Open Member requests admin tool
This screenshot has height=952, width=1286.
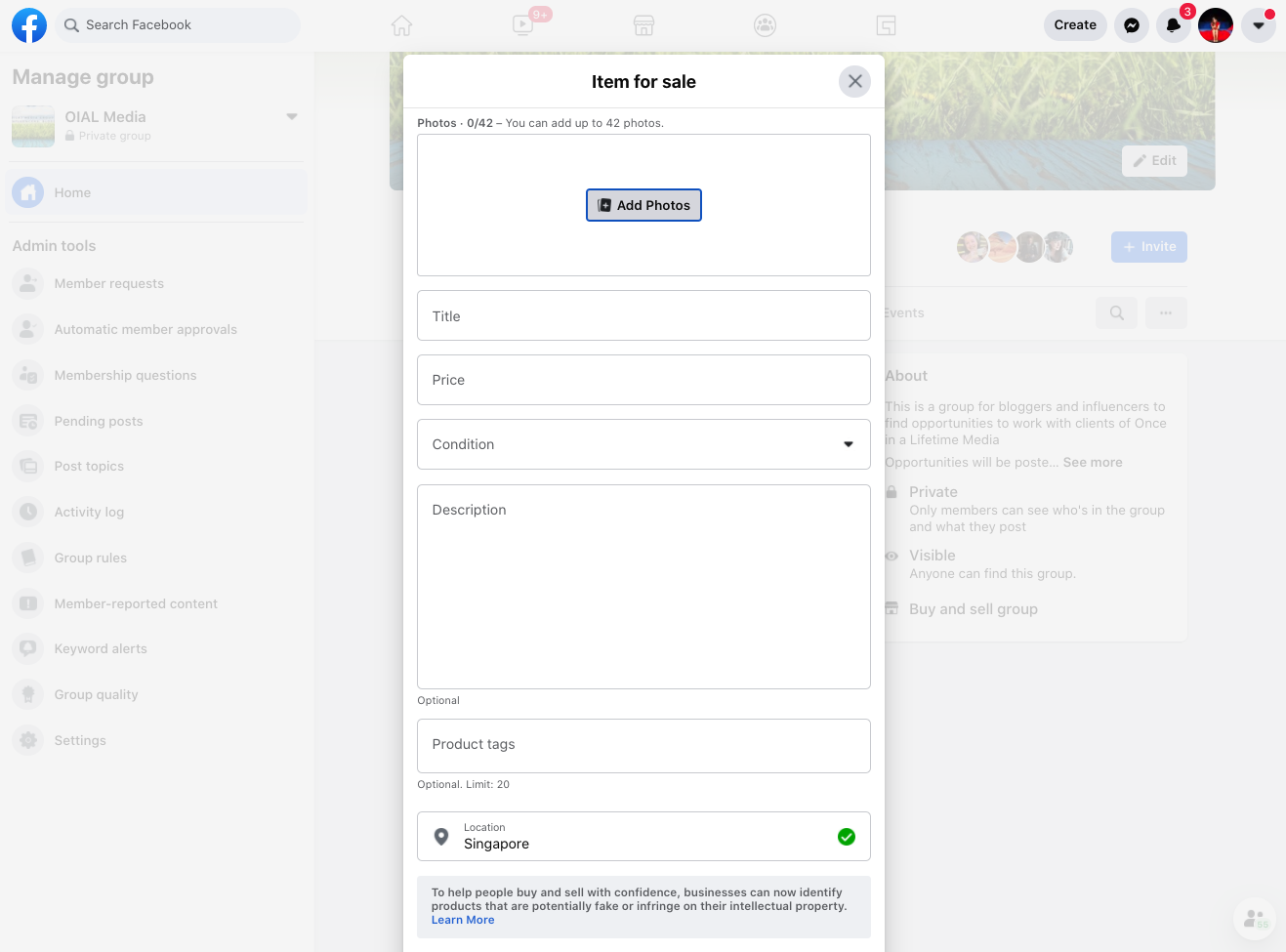(156, 283)
